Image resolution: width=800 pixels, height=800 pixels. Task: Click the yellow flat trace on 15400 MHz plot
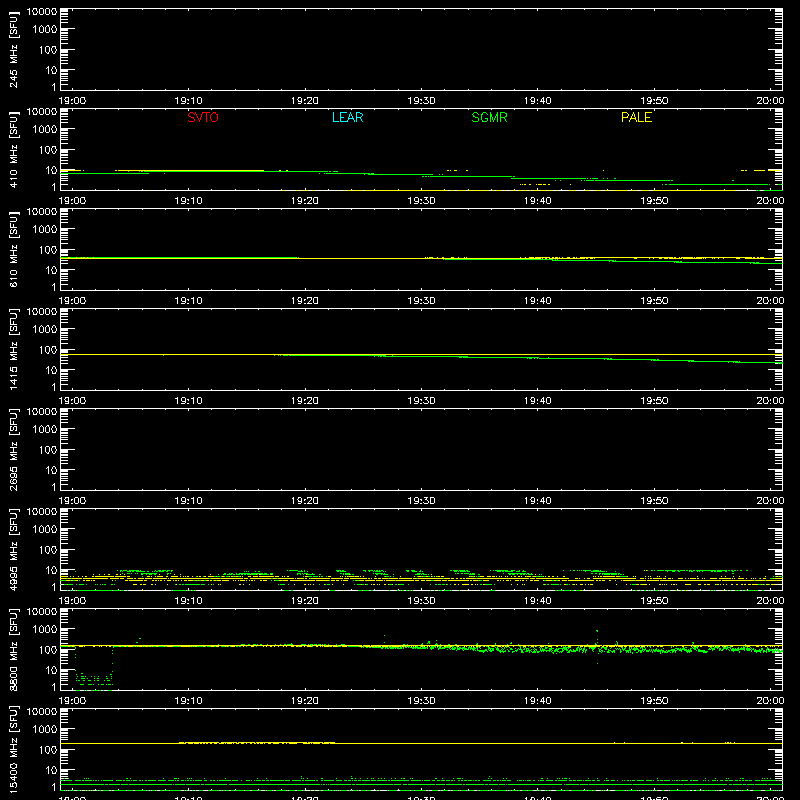pyautogui.click(x=421, y=743)
